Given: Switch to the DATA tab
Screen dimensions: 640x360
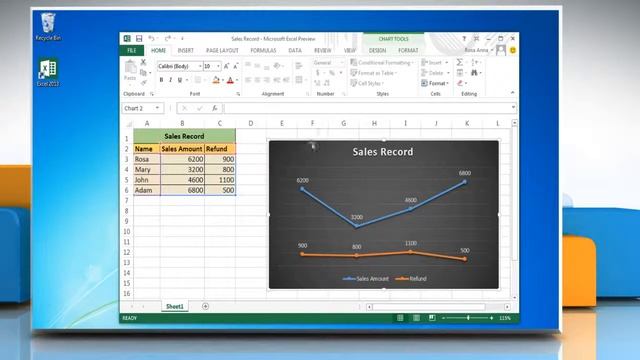Looking at the screenshot, I should point(295,50).
